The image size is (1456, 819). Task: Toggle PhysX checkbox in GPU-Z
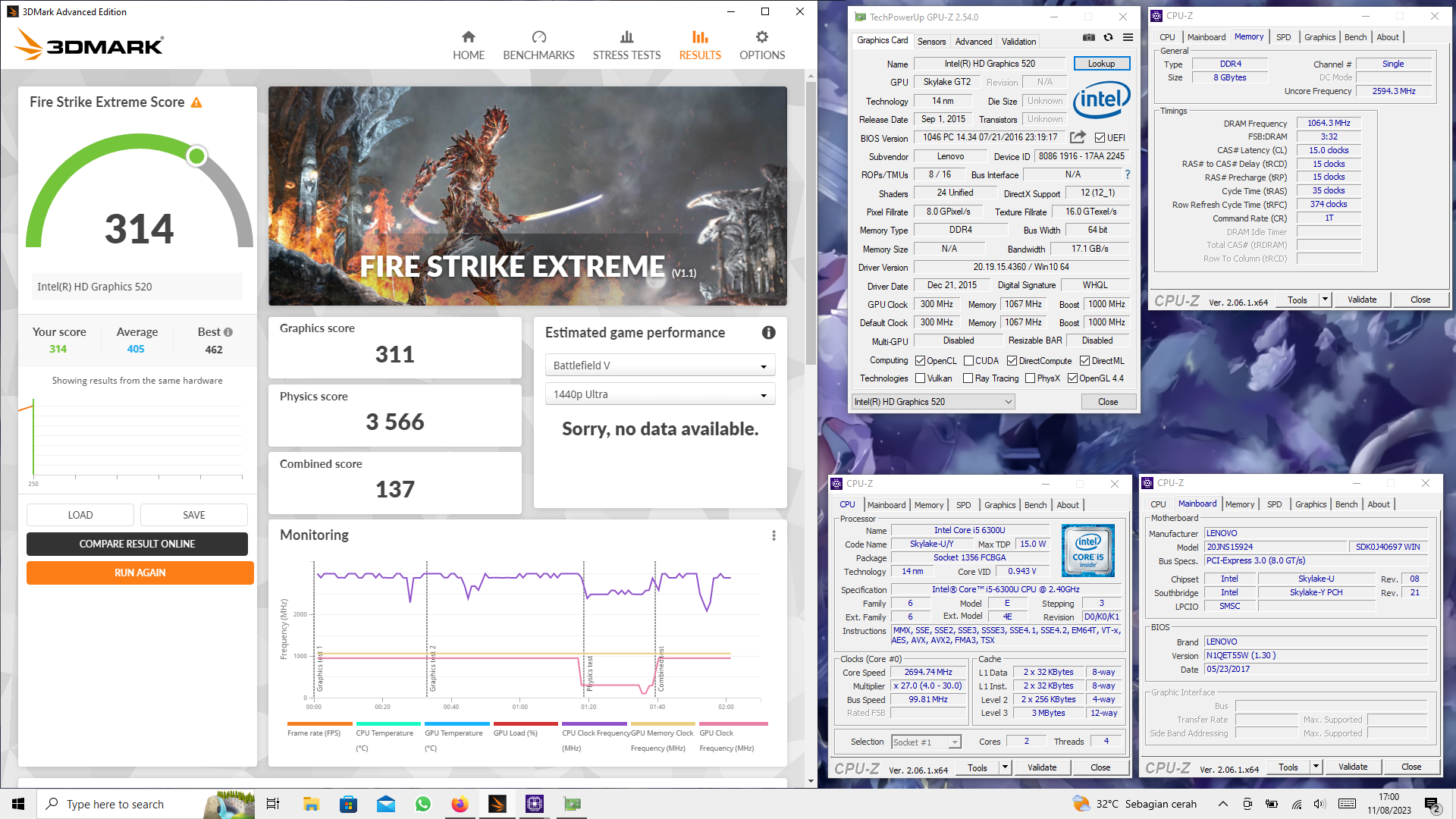(1030, 378)
